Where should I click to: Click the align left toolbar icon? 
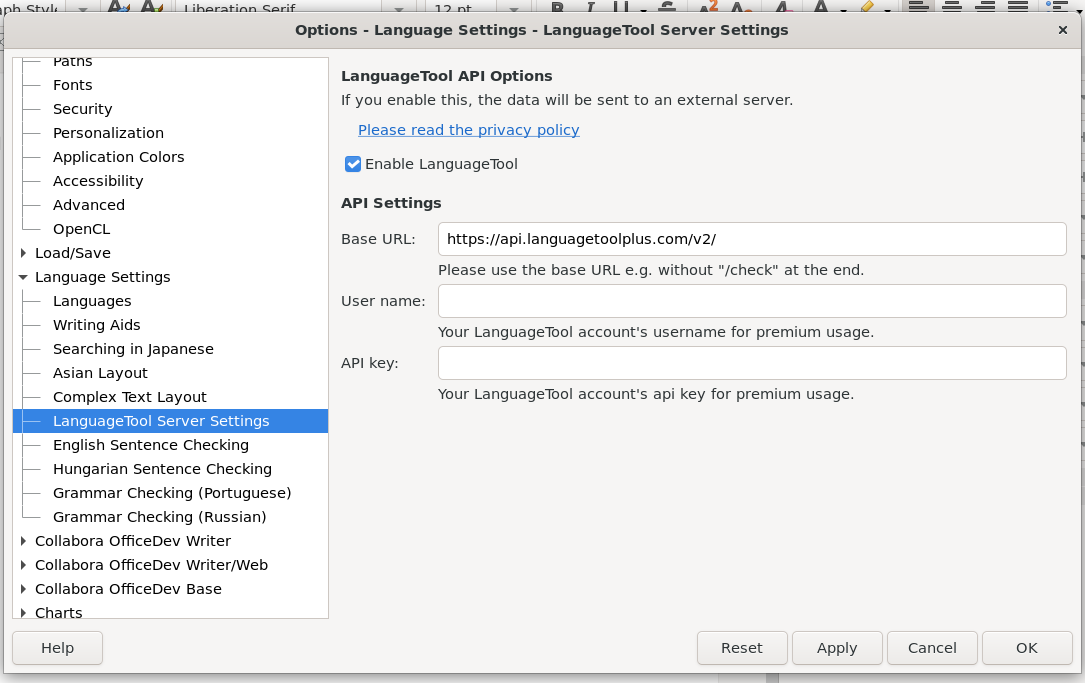919,7
